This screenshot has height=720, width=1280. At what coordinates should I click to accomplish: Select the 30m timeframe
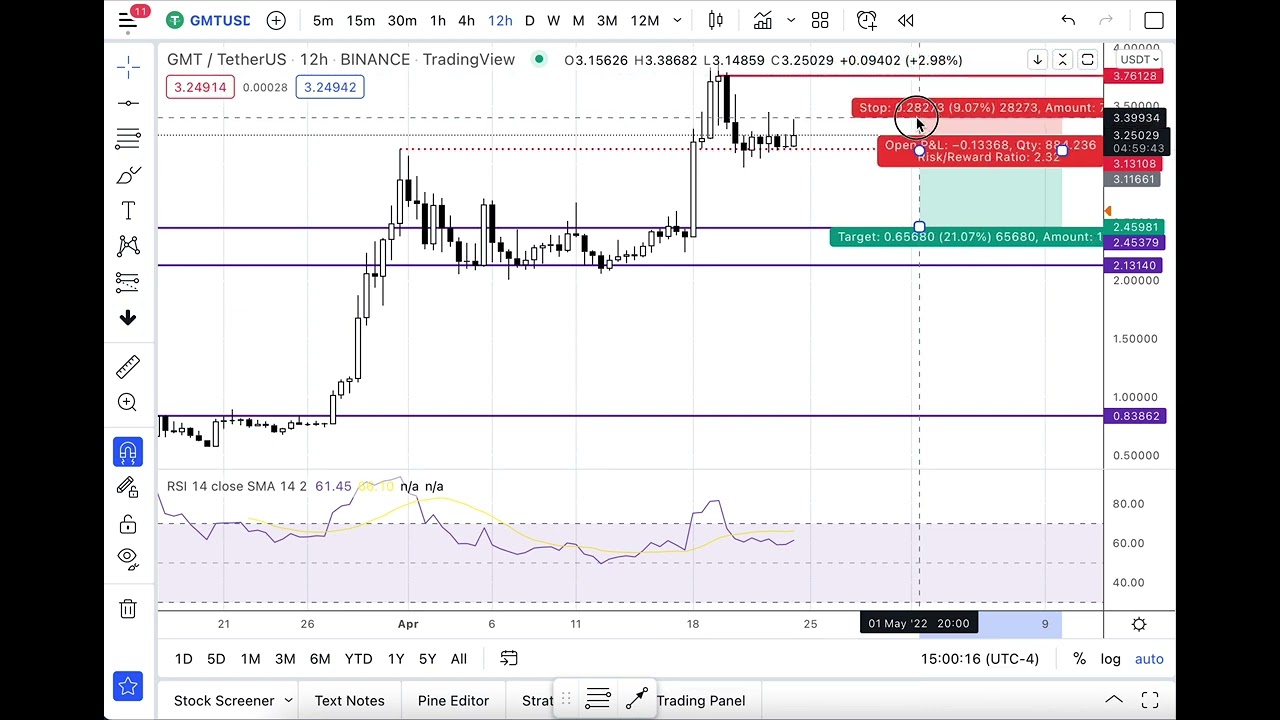[x=402, y=20]
